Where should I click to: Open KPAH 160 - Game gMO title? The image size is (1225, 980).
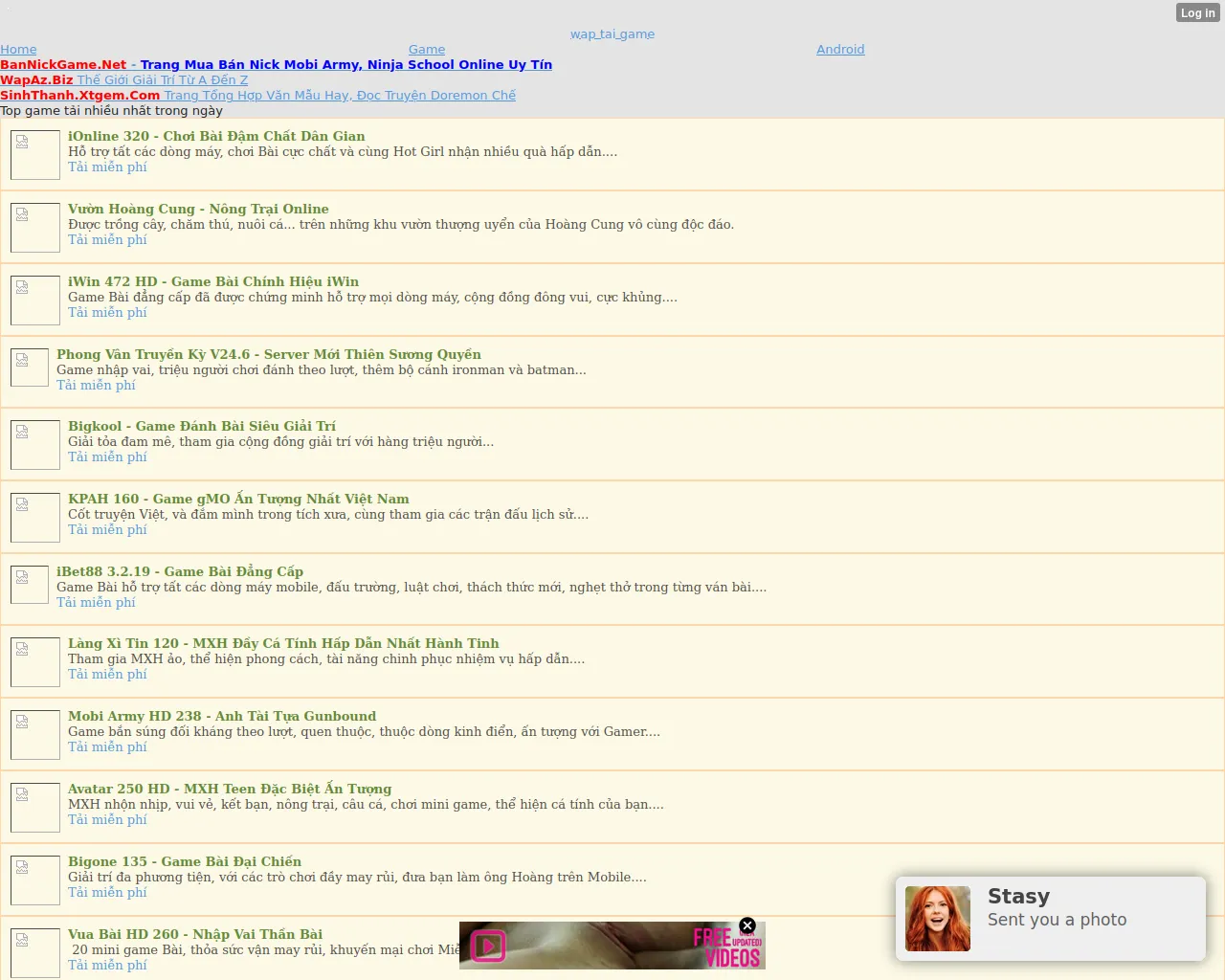point(238,499)
